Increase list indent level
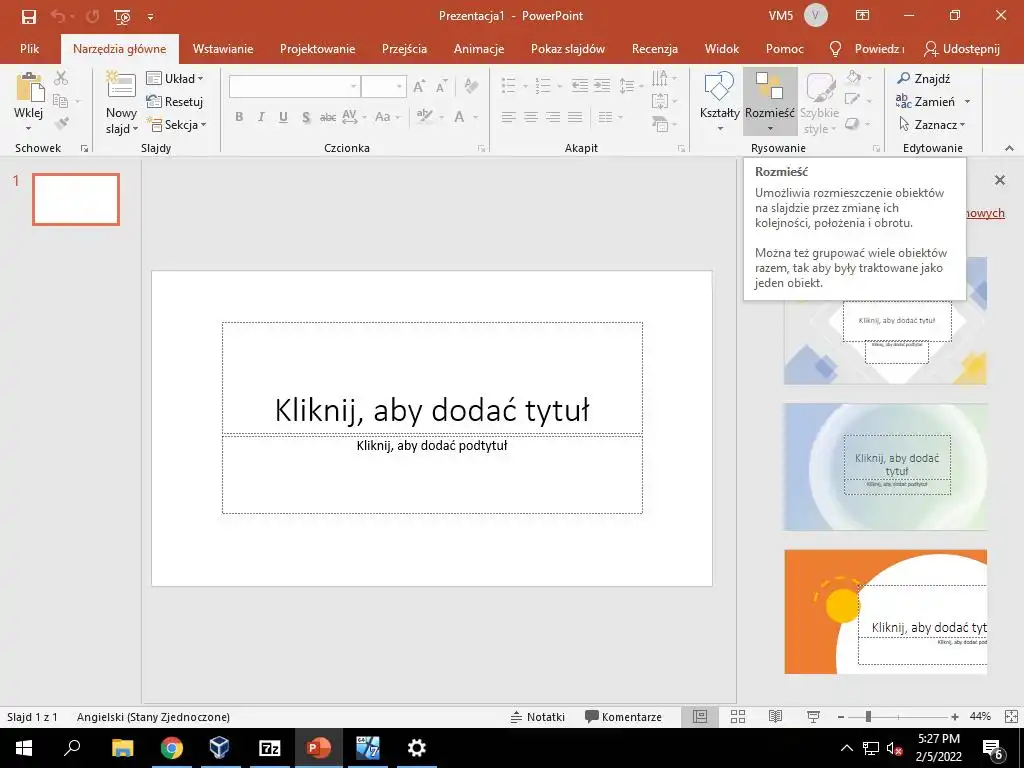 601,86
